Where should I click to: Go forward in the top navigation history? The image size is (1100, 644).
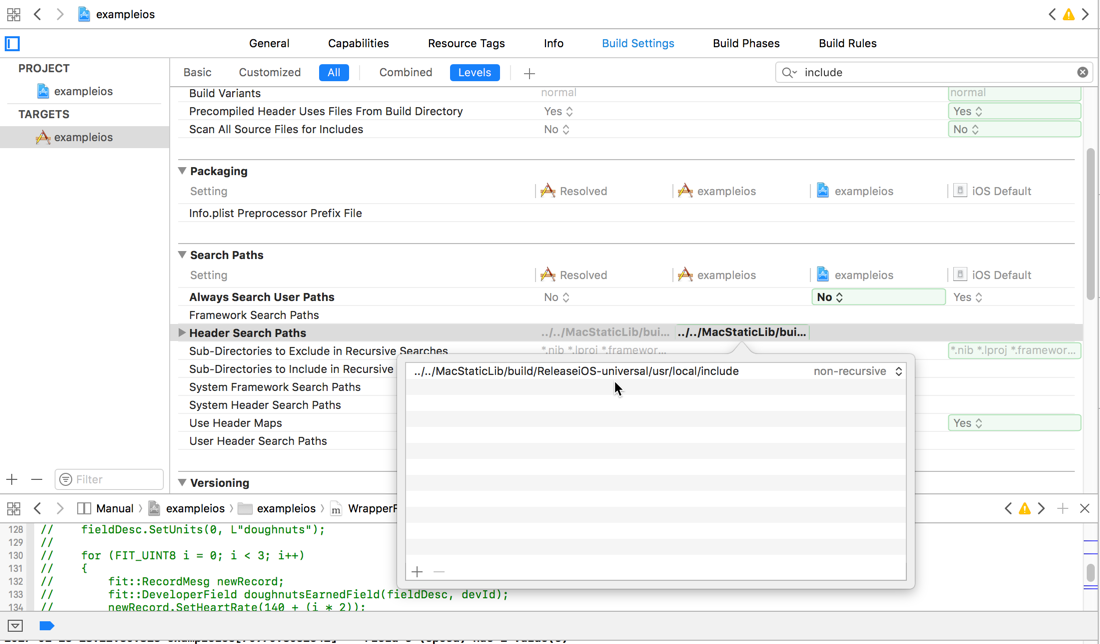60,14
